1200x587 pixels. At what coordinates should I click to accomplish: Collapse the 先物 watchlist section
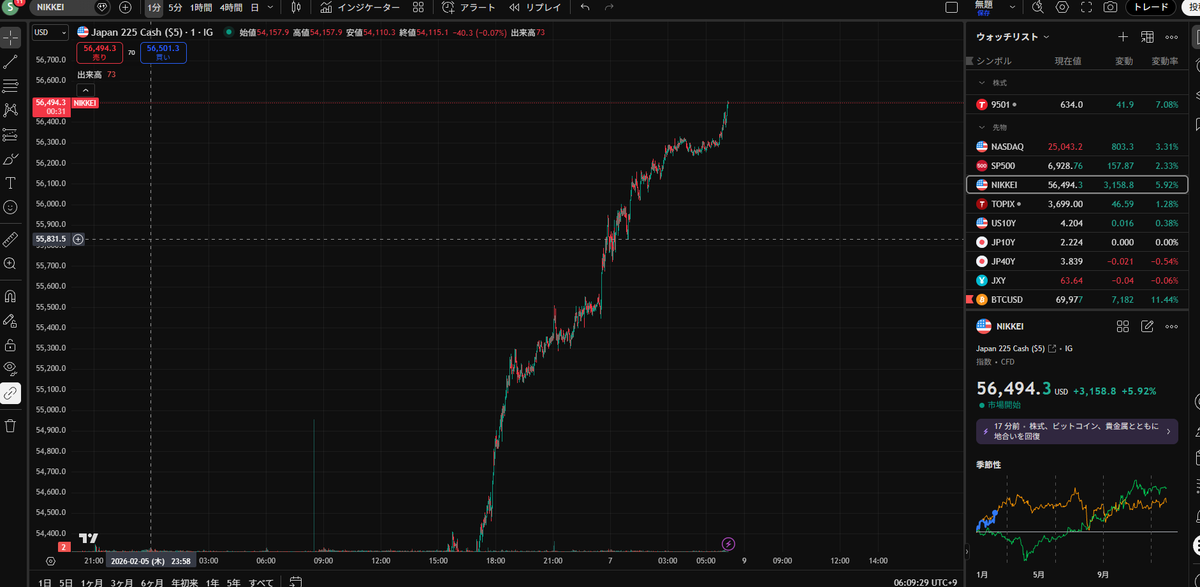[981, 127]
